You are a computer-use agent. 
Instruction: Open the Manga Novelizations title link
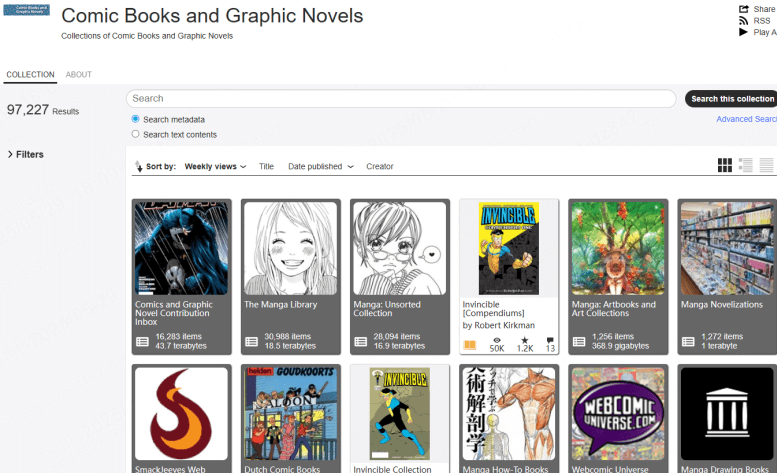(722, 305)
